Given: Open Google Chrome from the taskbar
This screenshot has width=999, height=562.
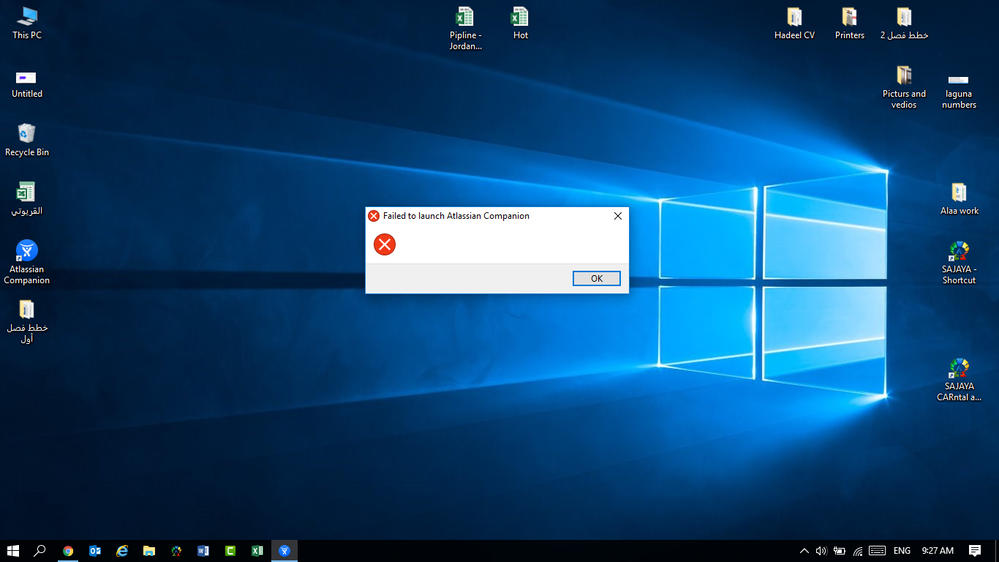Looking at the screenshot, I should click(x=68, y=551).
